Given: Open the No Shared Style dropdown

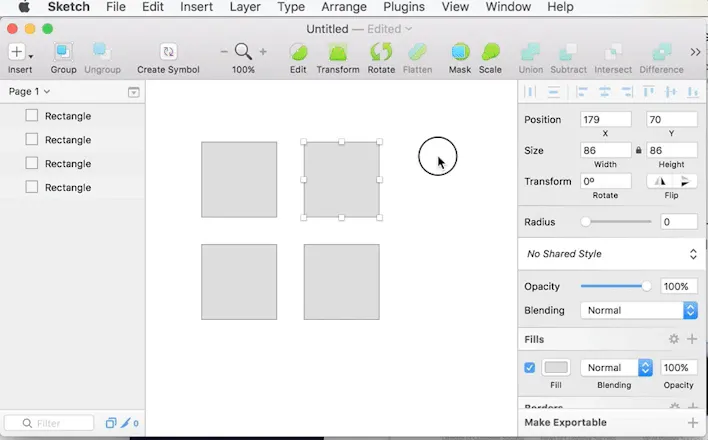Looking at the screenshot, I should click(x=611, y=254).
